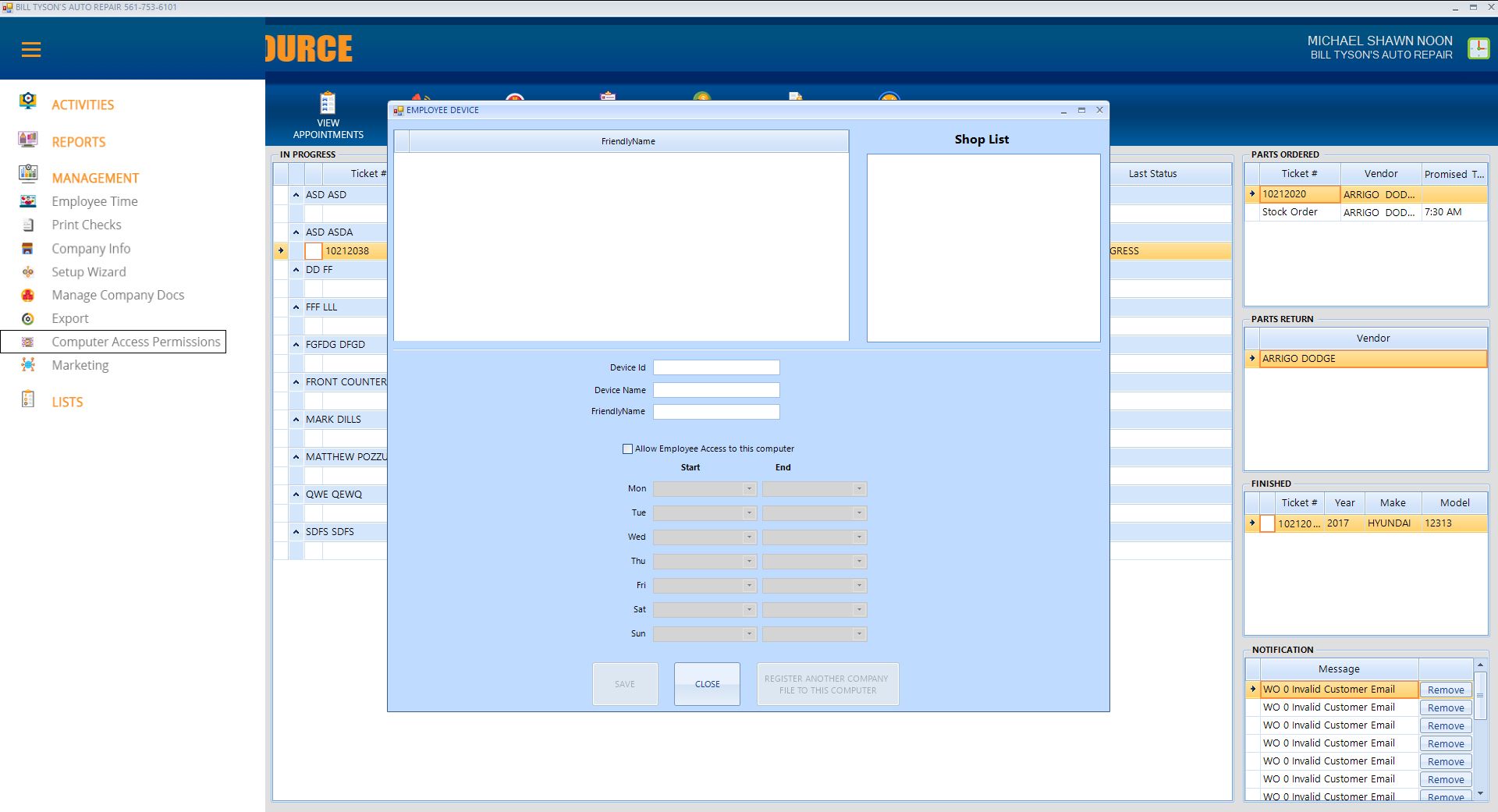Open the Wed end time dropdown
Image resolution: width=1498 pixels, height=812 pixels.
[x=858, y=537]
